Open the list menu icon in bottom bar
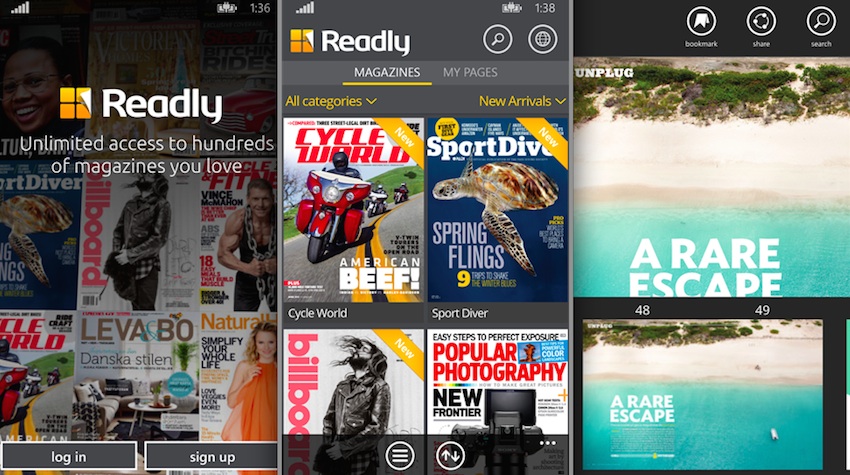Image resolution: width=850 pixels, height=475 pixels. coord(400,455)
